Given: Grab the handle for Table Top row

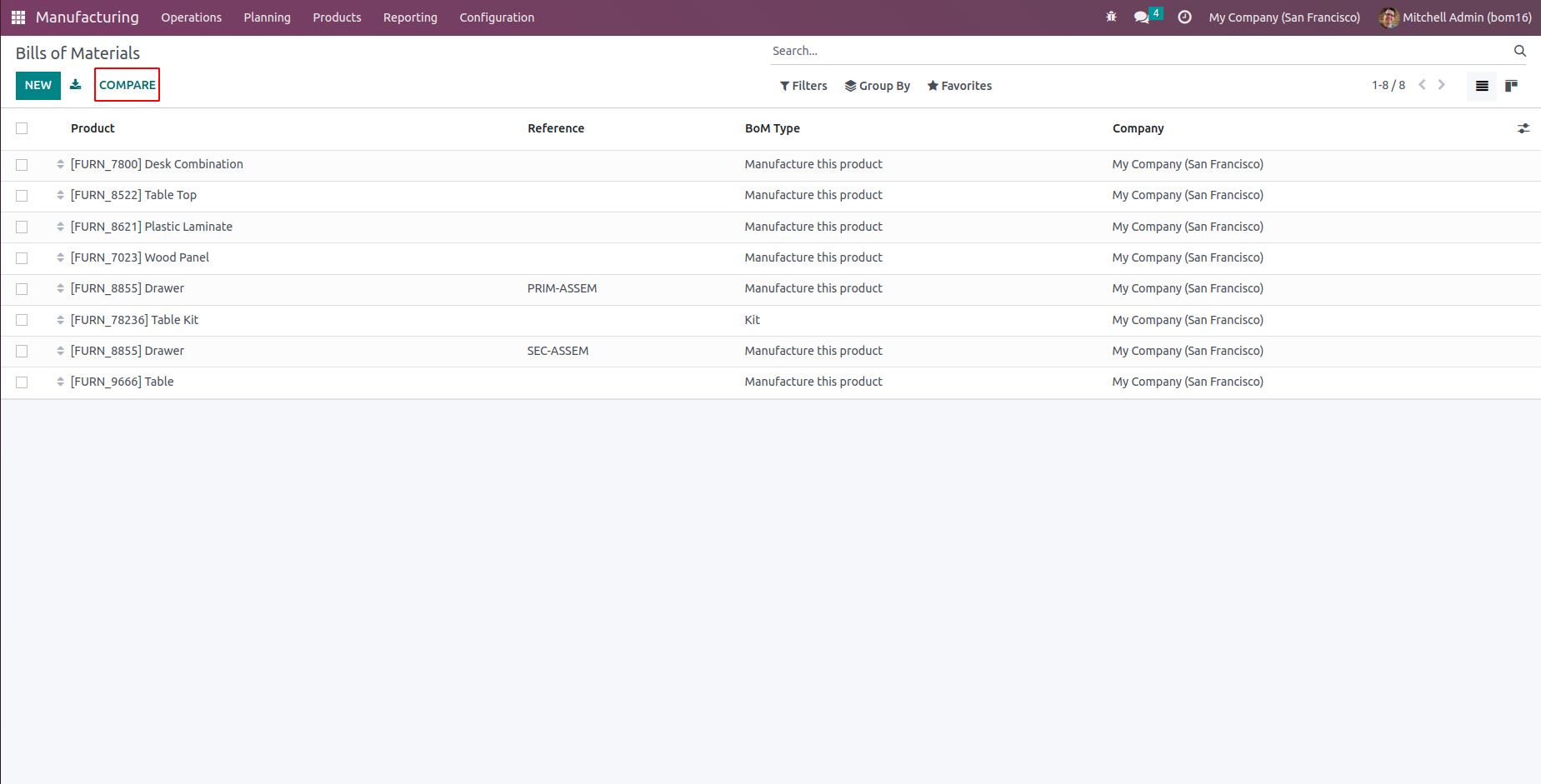Looking at the screenshot, I should pyautogui.click(x=60, y=195).
